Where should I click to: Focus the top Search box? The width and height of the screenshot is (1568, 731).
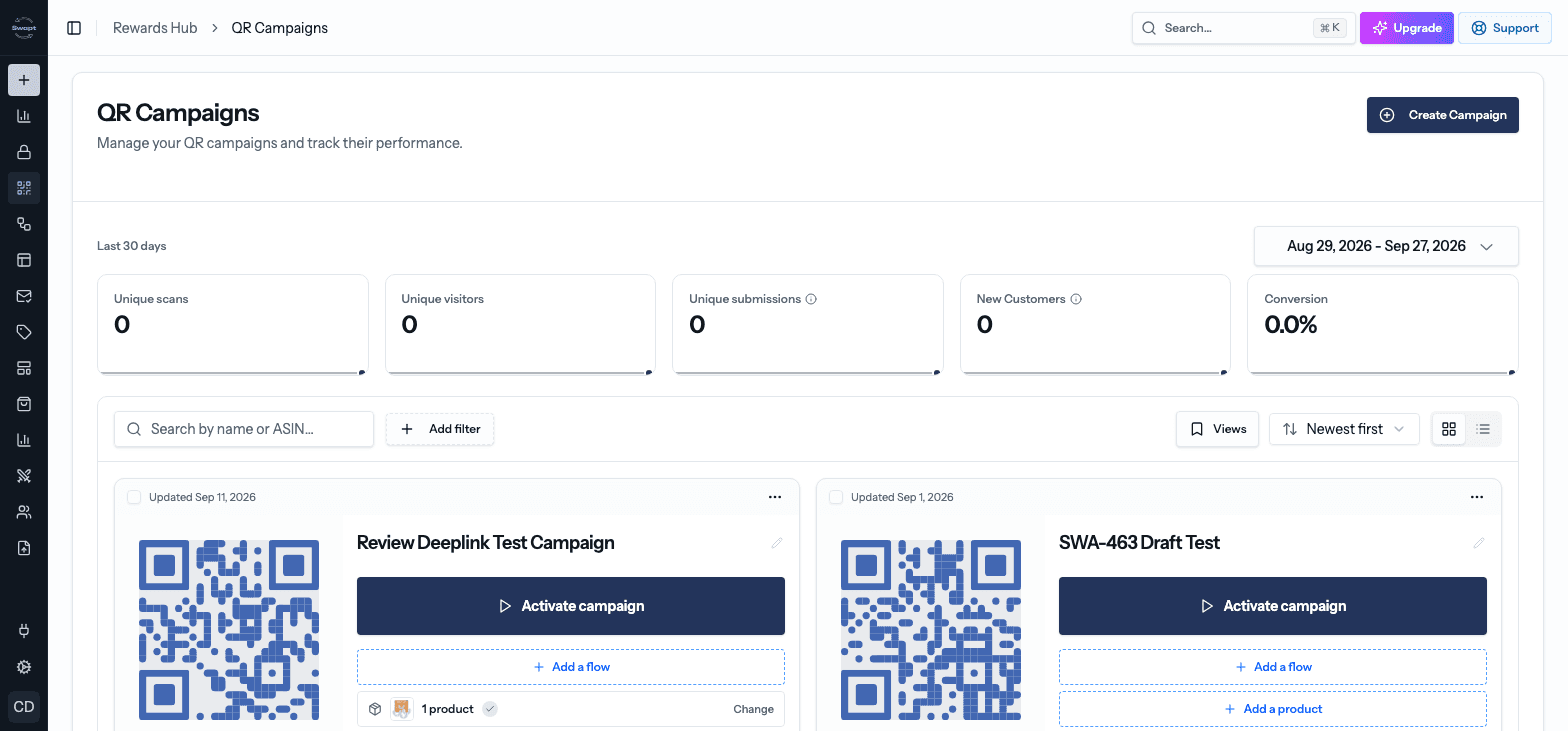[x=1244, y=28]
